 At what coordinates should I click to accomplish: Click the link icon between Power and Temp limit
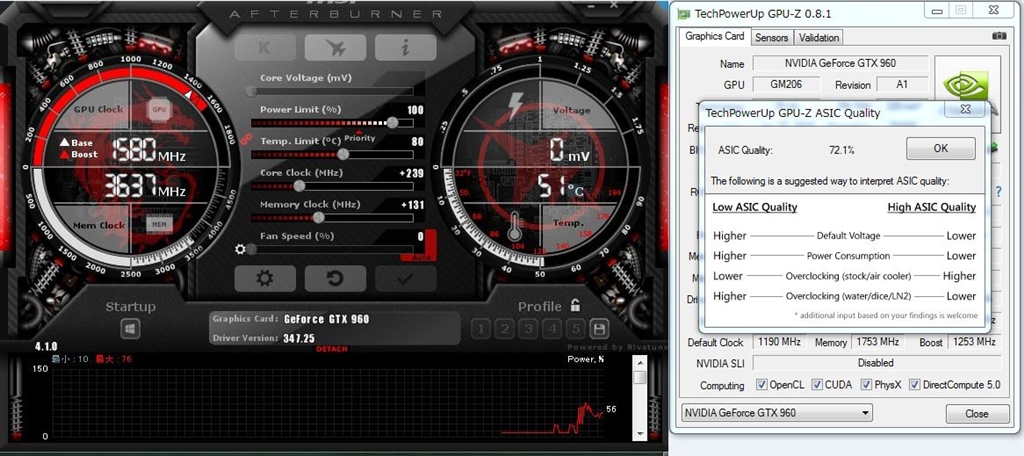246,138
